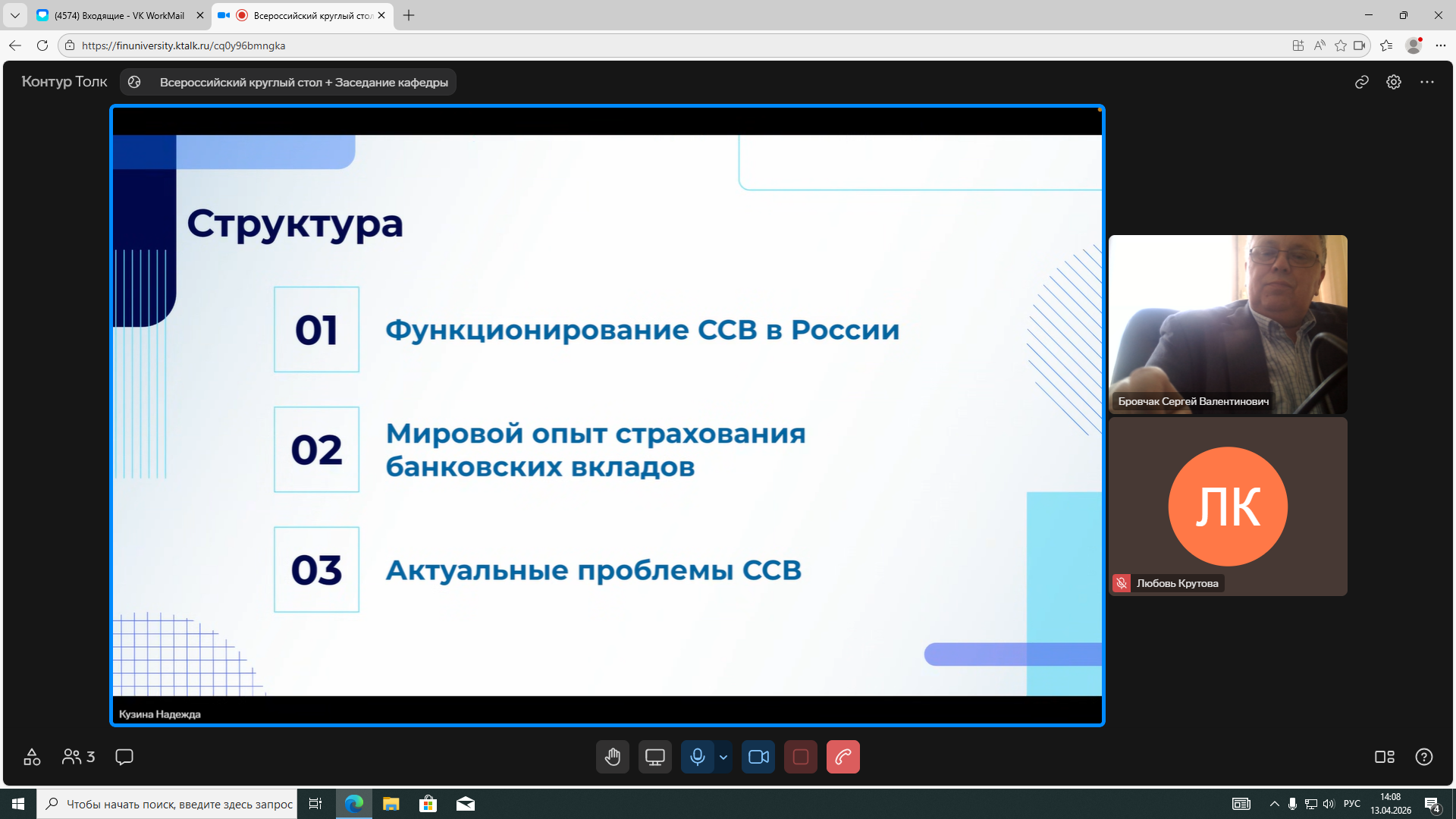The height and width of the screenshot is (819, 1456).
Task: Copy meeting link via chain icon
Action: coord(1362,82)
